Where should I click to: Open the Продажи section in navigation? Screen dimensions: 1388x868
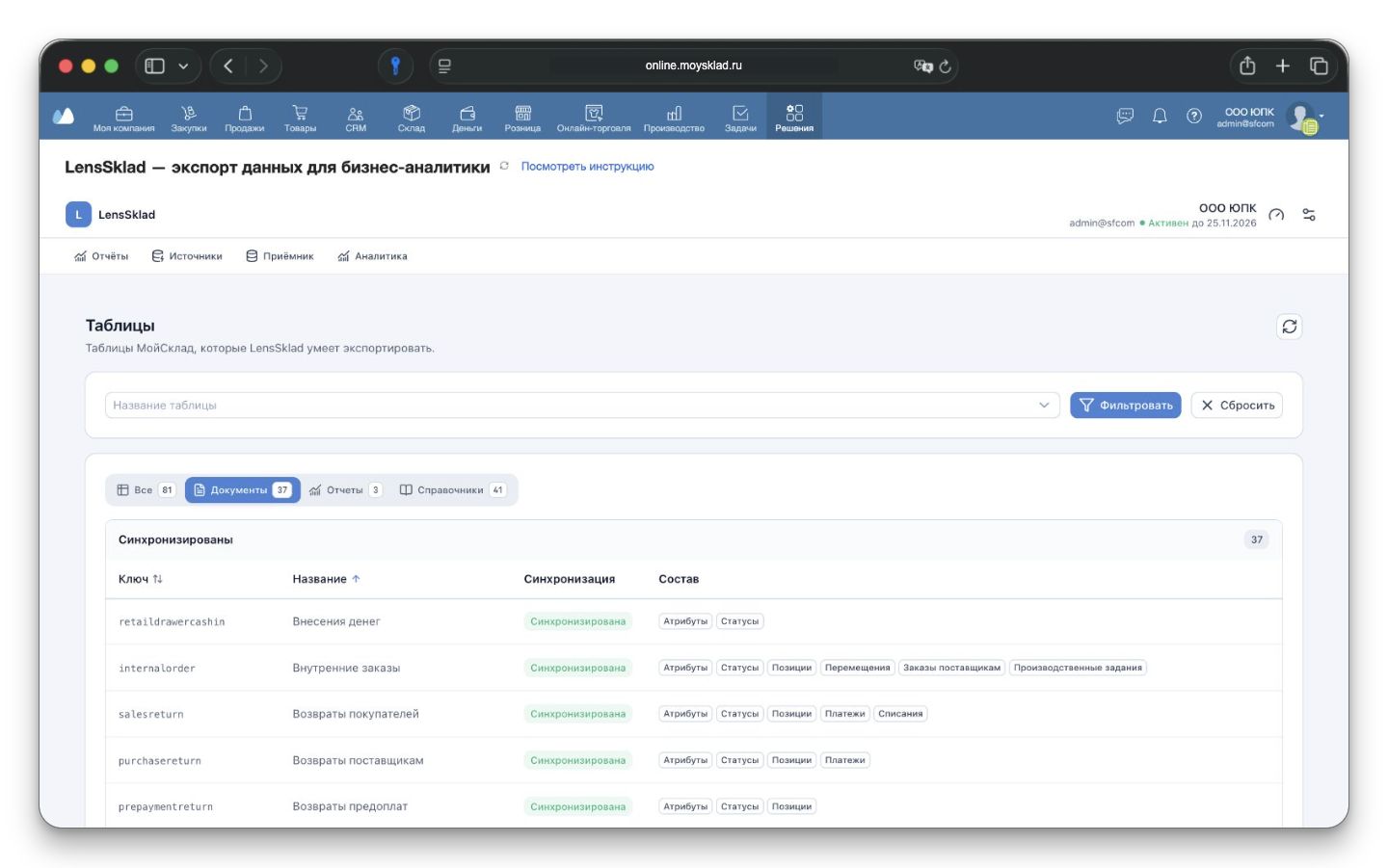[x=245, y=118]
